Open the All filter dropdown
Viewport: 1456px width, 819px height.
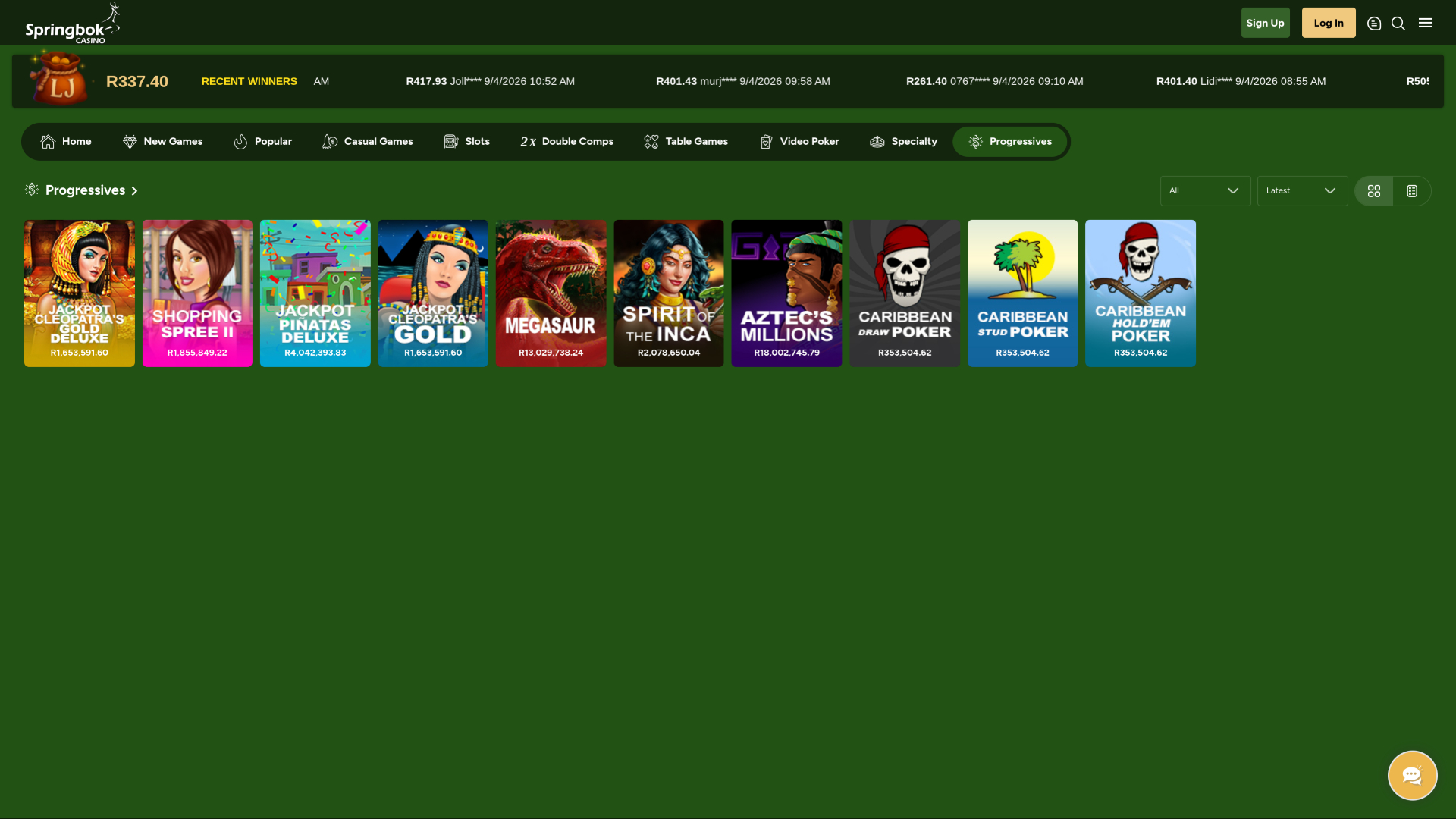(1205, 191)
